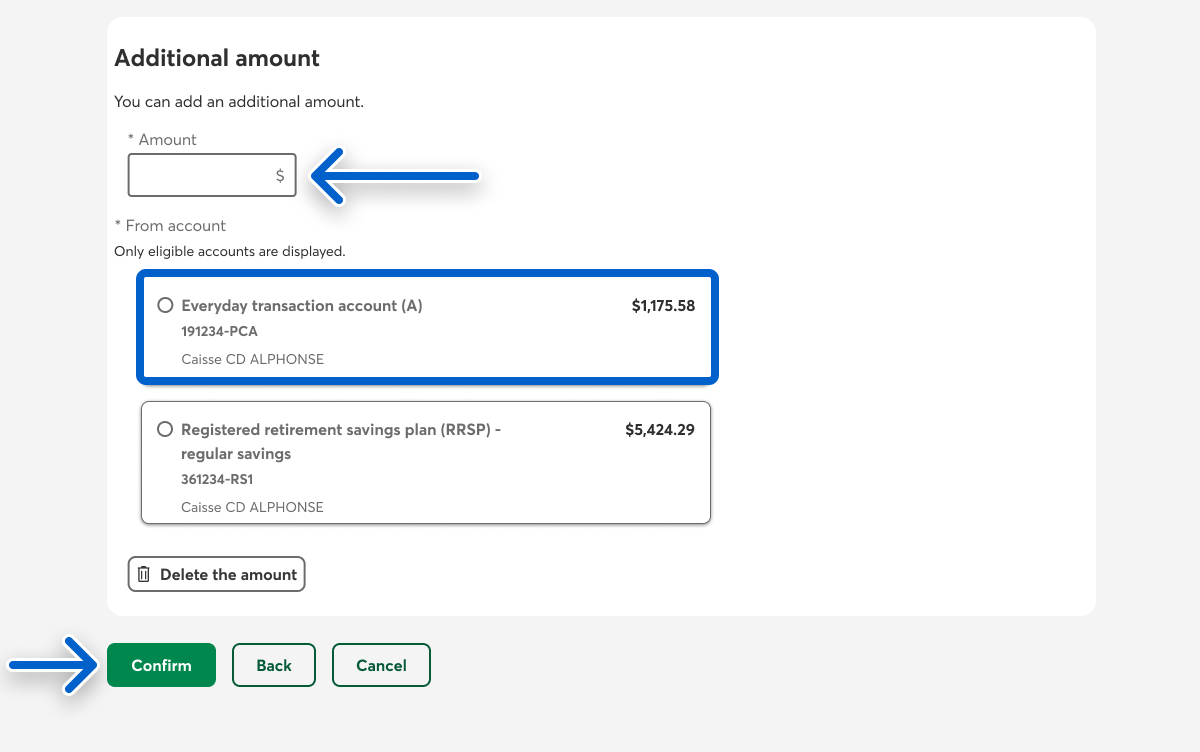Click the Additional amount heading
The width and height of the screenshot is (1200, 752).
pos(217,58)
